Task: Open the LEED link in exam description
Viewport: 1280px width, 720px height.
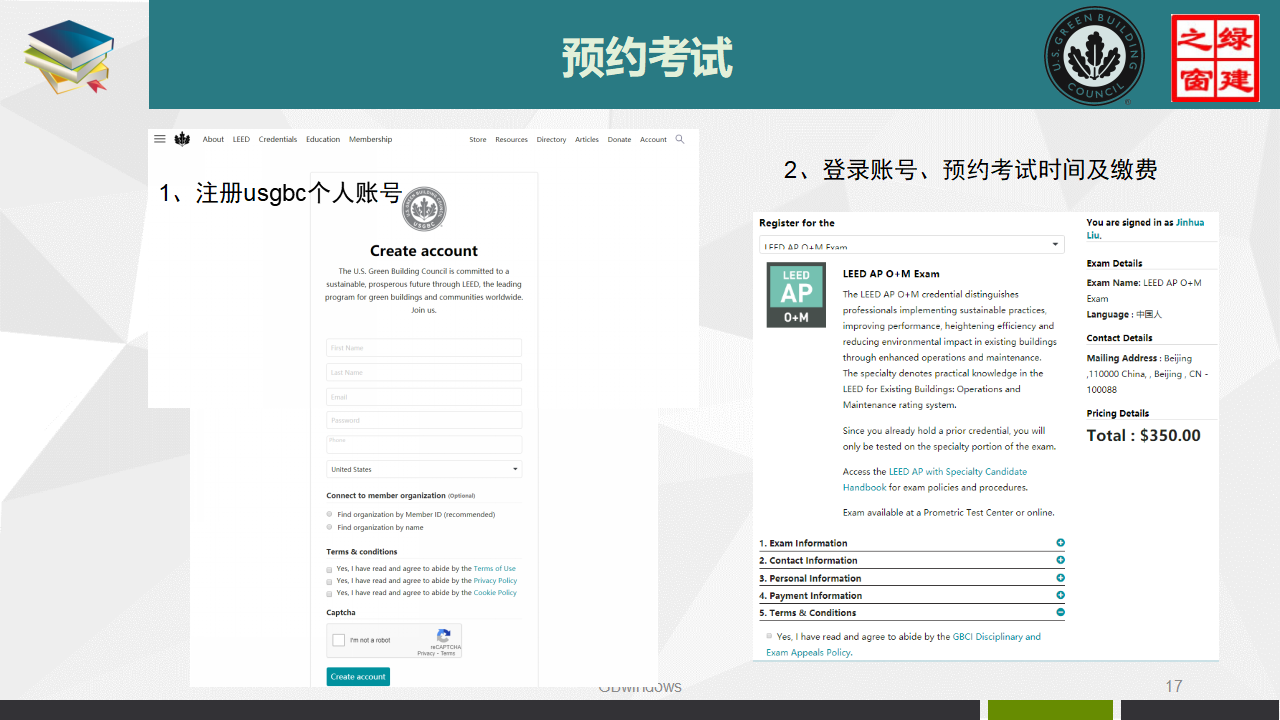Action: (853, 389)
